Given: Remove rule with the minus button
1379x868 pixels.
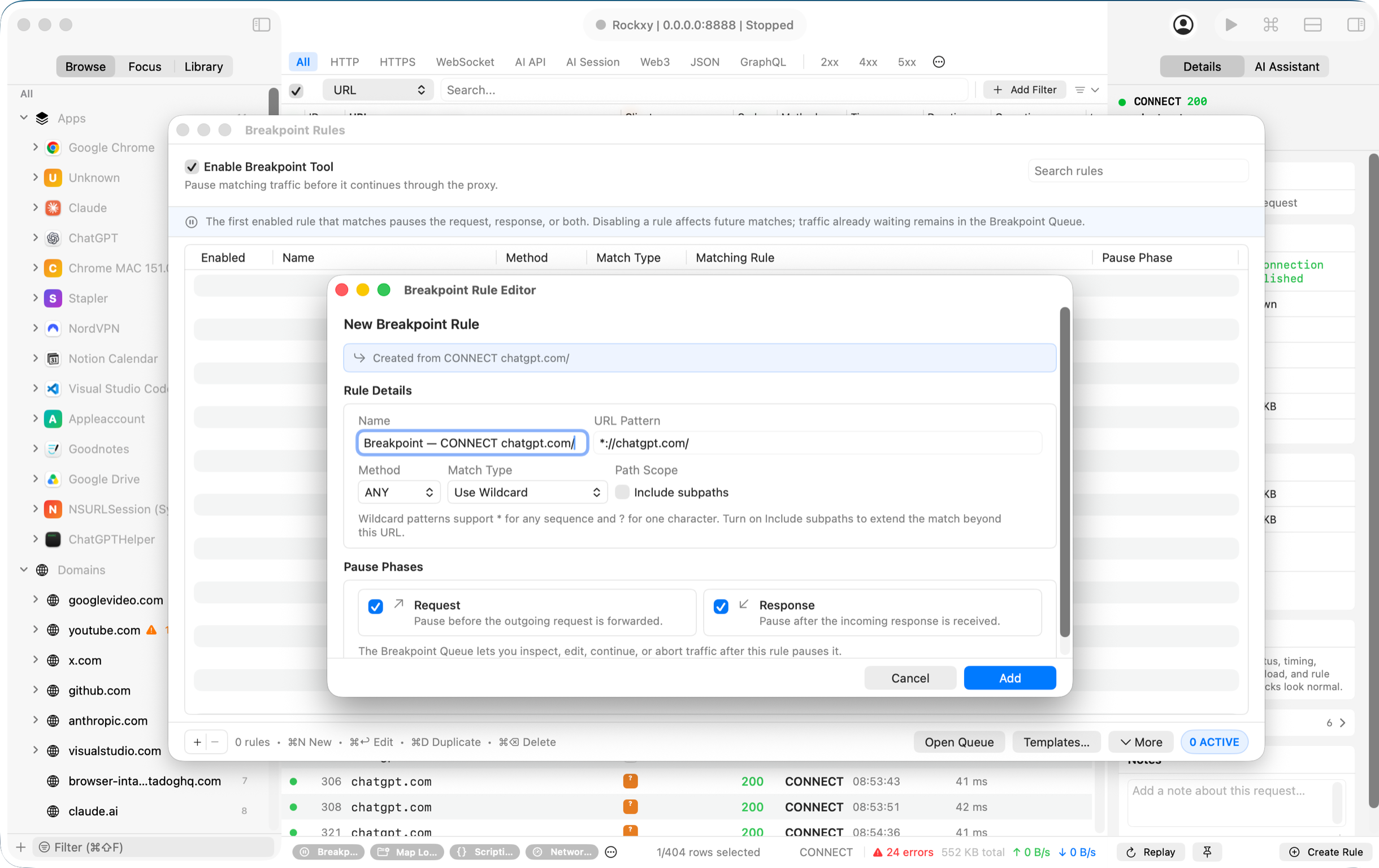Looking at the screenshot, I should 215,742.
